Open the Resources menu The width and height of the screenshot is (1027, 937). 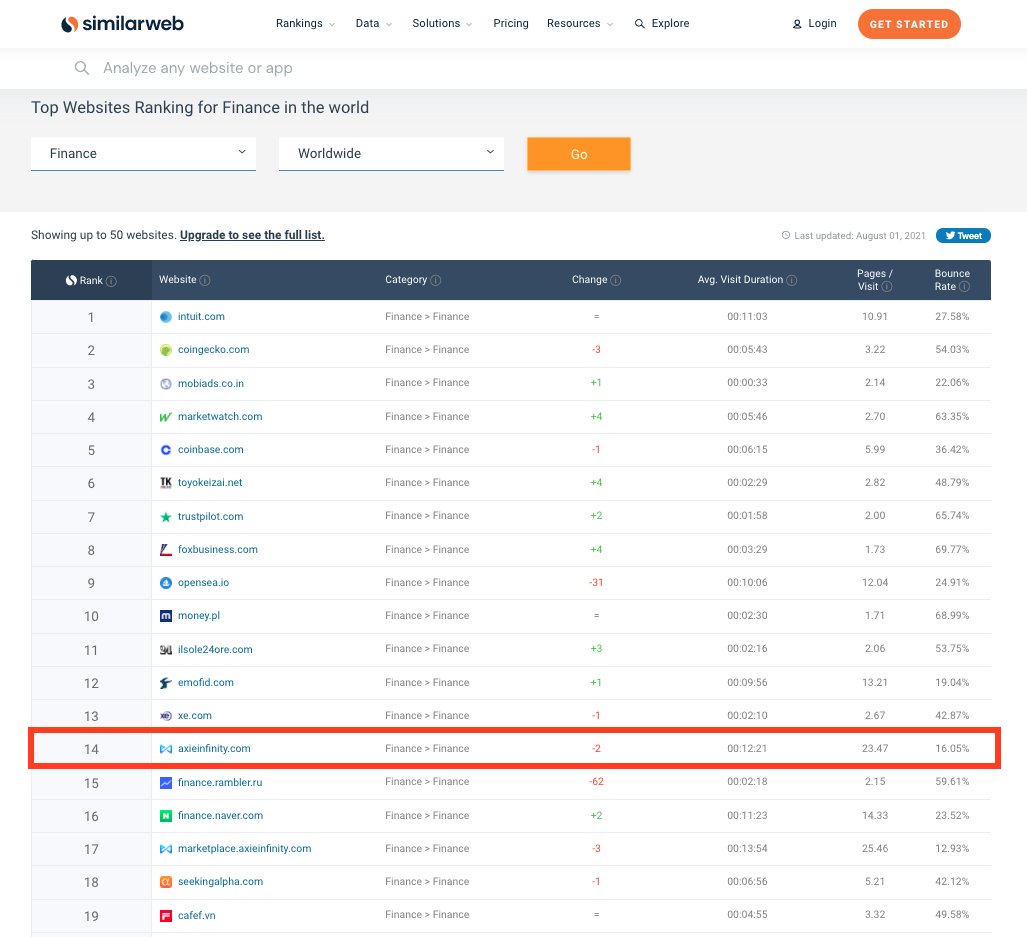(574, 24)
